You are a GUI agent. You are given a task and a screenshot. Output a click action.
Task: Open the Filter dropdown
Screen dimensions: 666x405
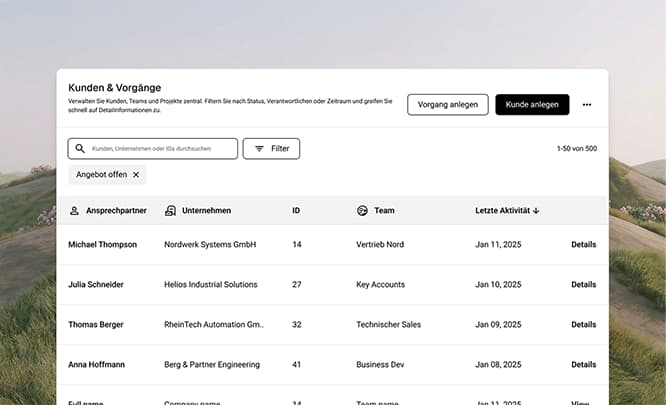coord(271,149)
